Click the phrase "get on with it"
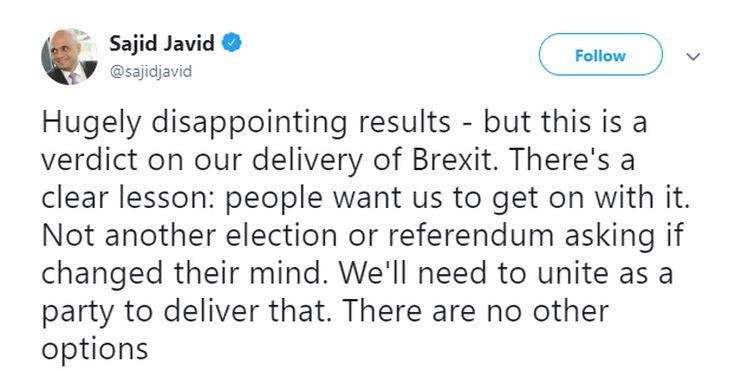Screen dimensions: 735x371 (590, 199)
